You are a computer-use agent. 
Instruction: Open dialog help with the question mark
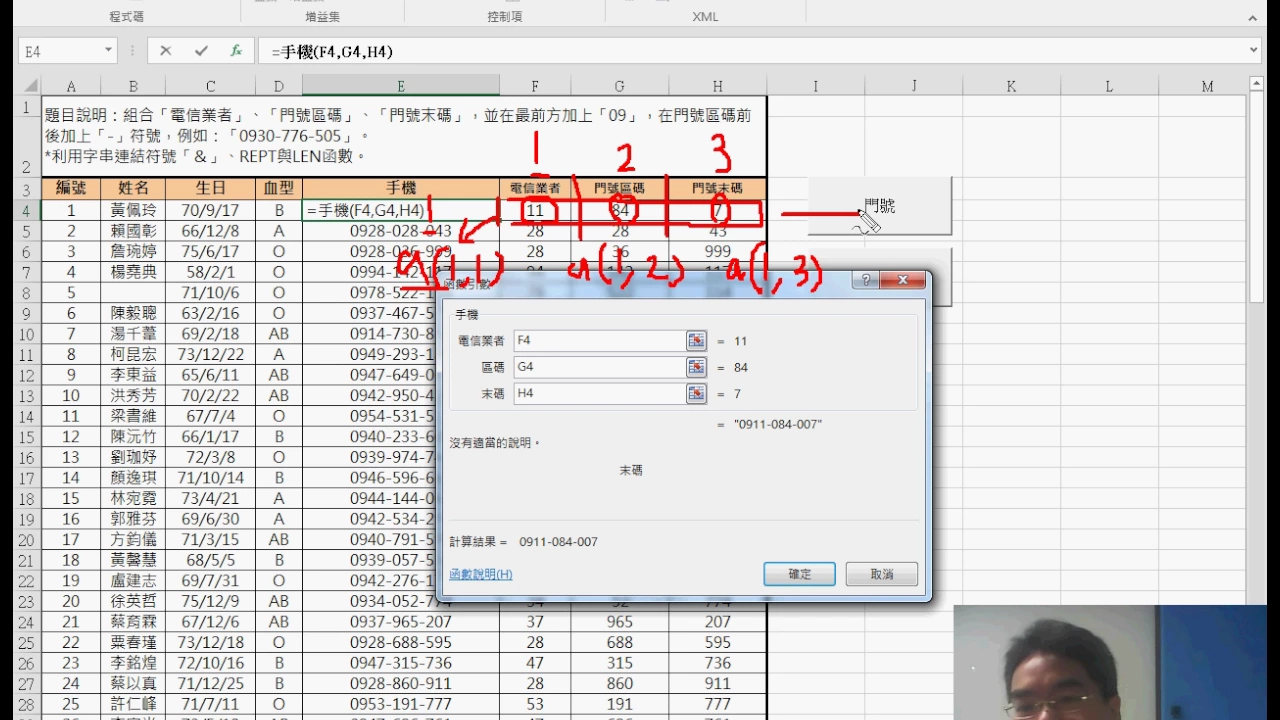point(867,281)
